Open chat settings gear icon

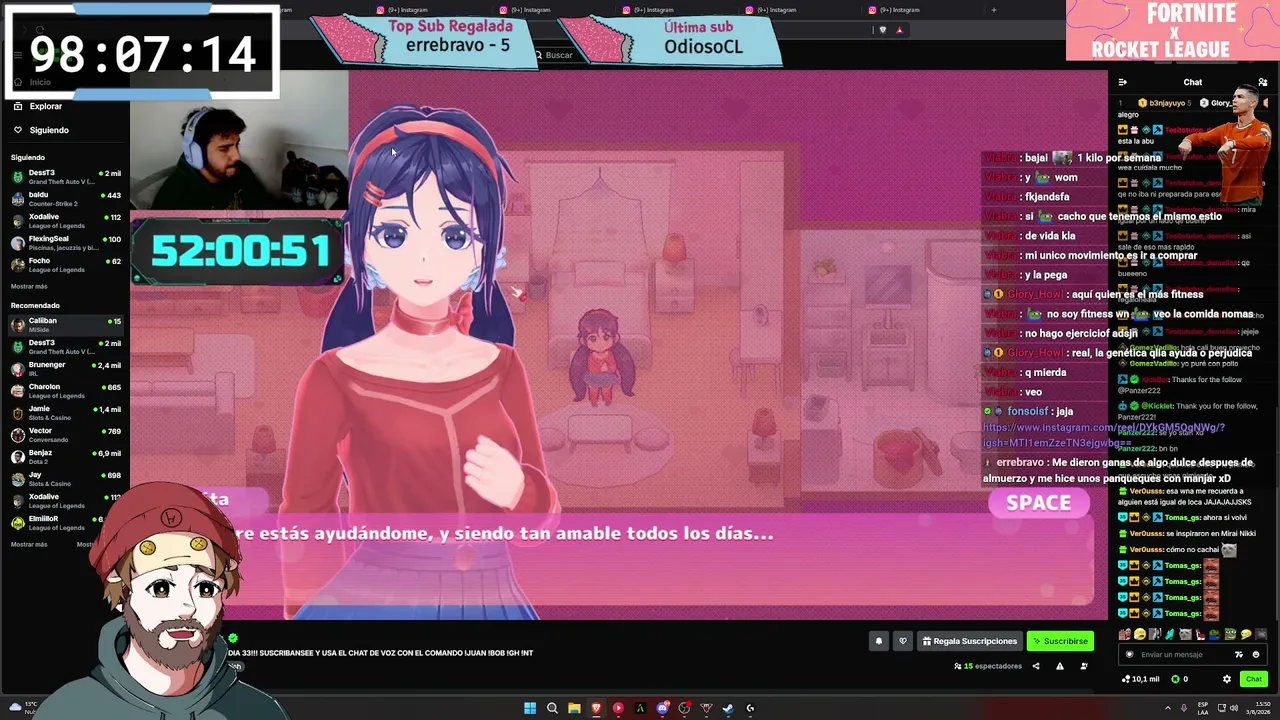1227,679
